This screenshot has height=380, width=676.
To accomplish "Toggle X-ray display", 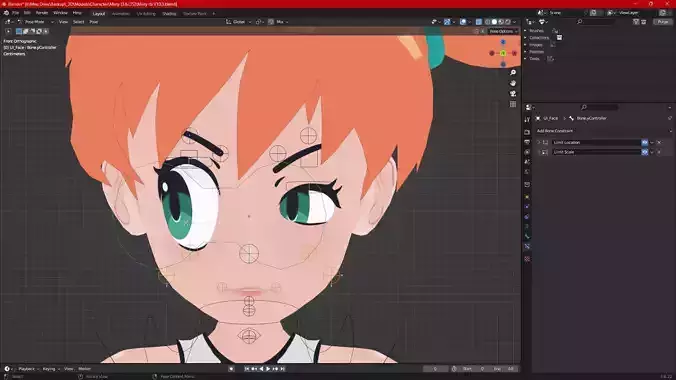I will pos(479,22).
